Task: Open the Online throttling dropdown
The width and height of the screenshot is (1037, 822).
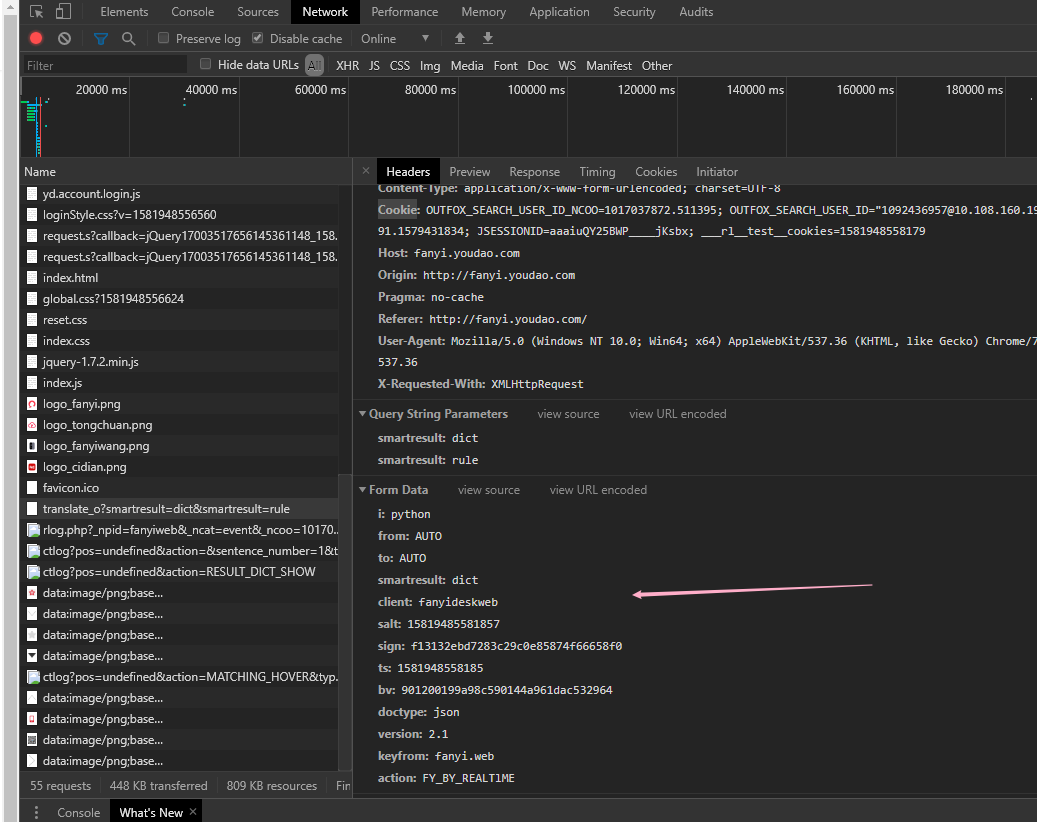Action: click(395, 38)
